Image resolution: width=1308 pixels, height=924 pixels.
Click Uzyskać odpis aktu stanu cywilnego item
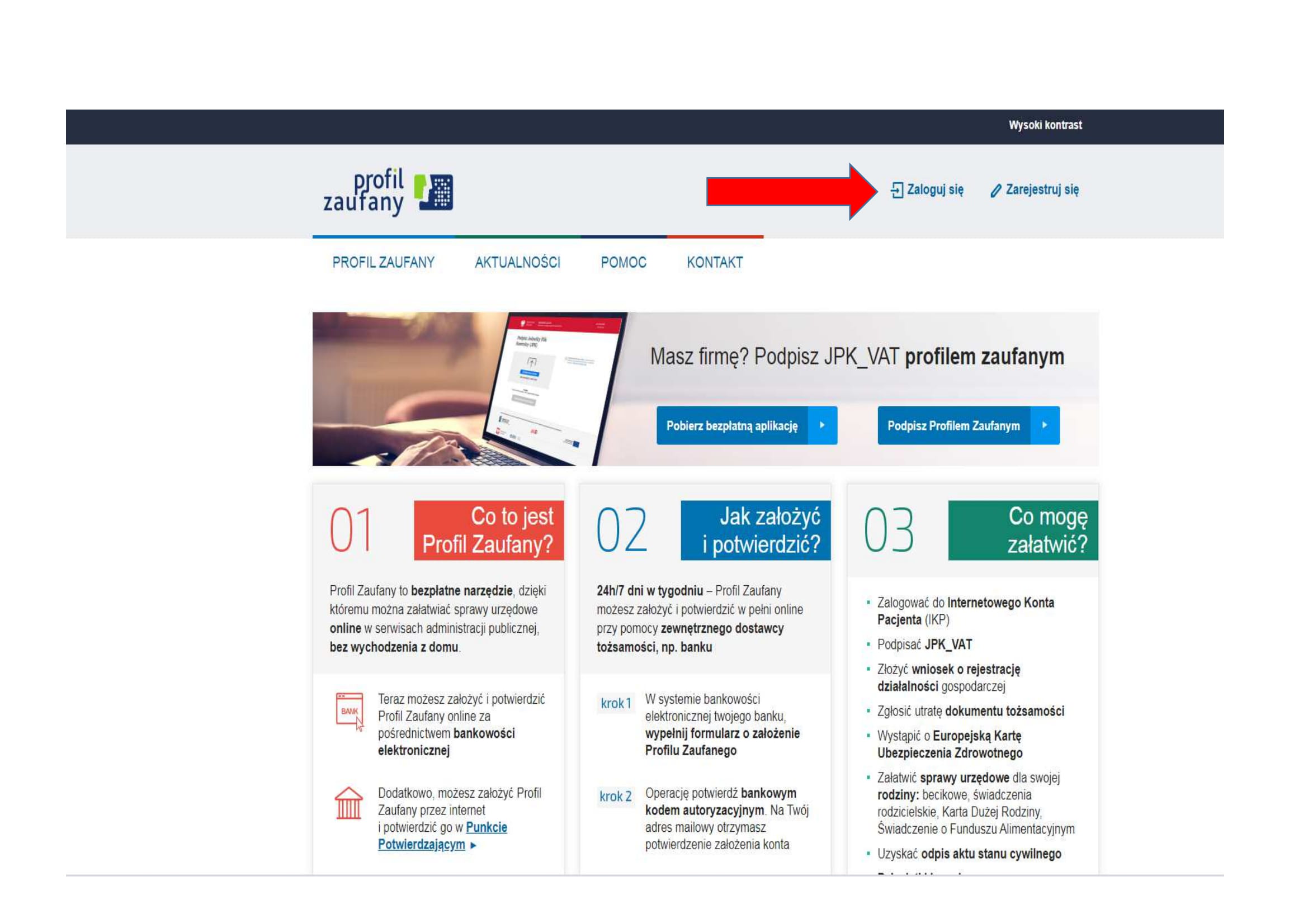[x=969, y=855]
